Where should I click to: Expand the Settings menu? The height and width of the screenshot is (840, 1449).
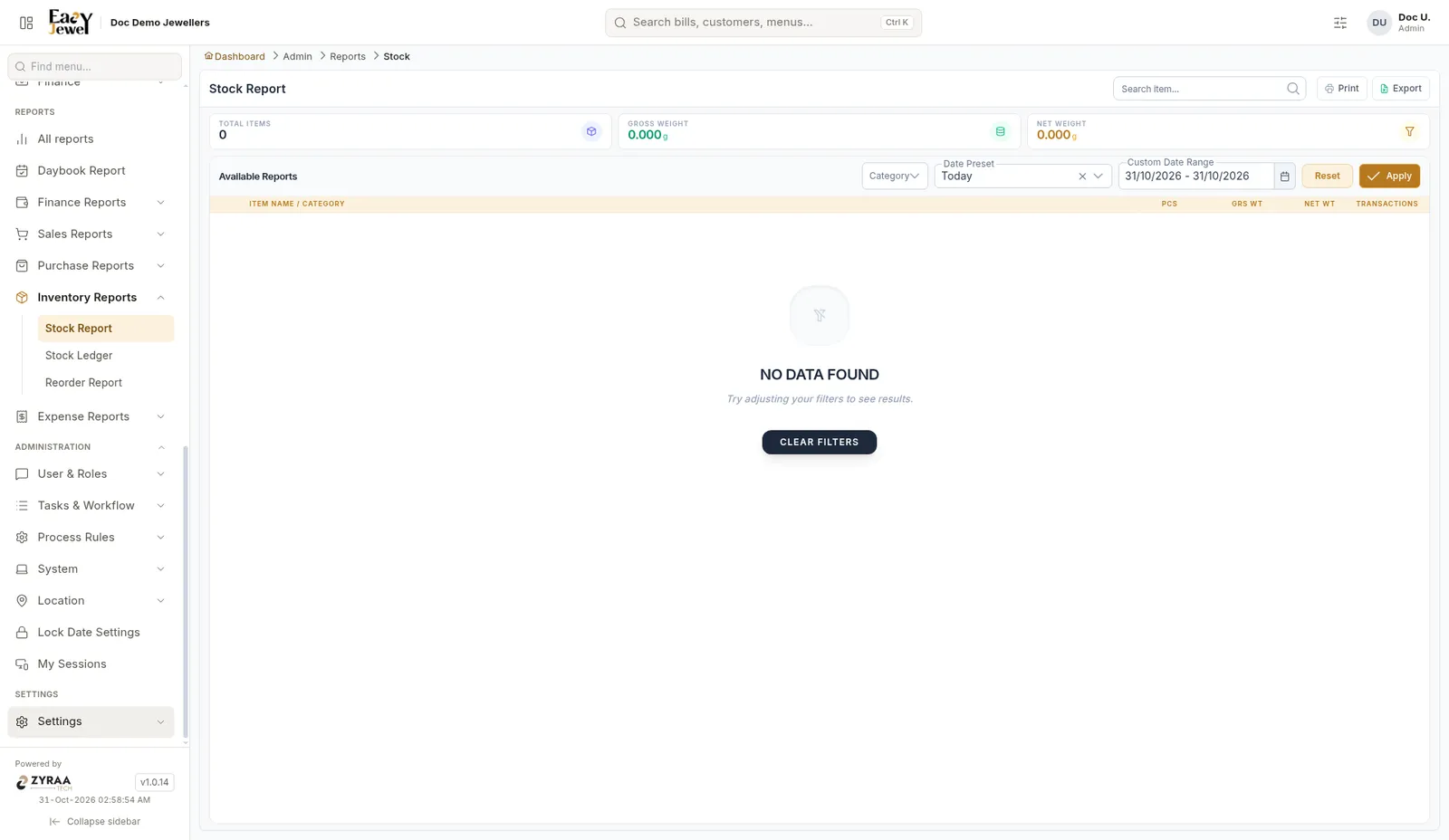(91, 721)
